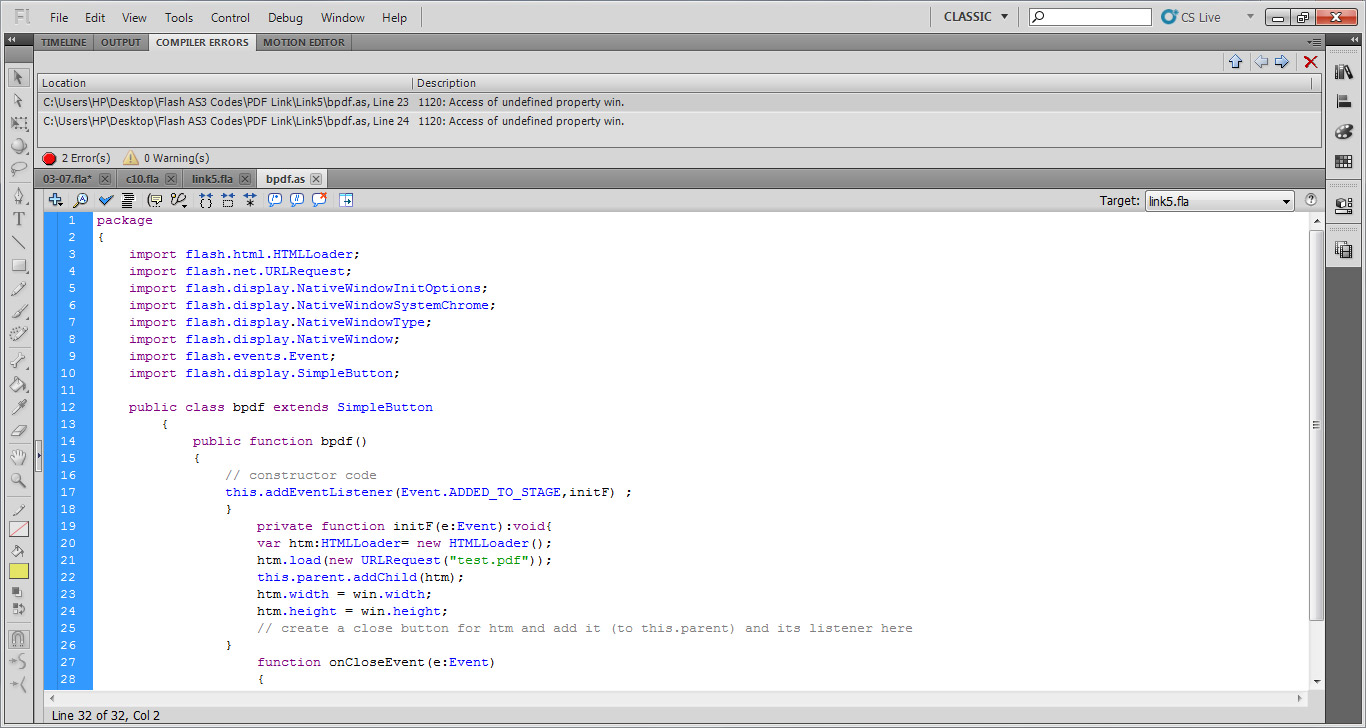This screenshot has width=1366, height=728.
Task: Open Library panel icon in dock
Action: click(x=1343, y=72)
